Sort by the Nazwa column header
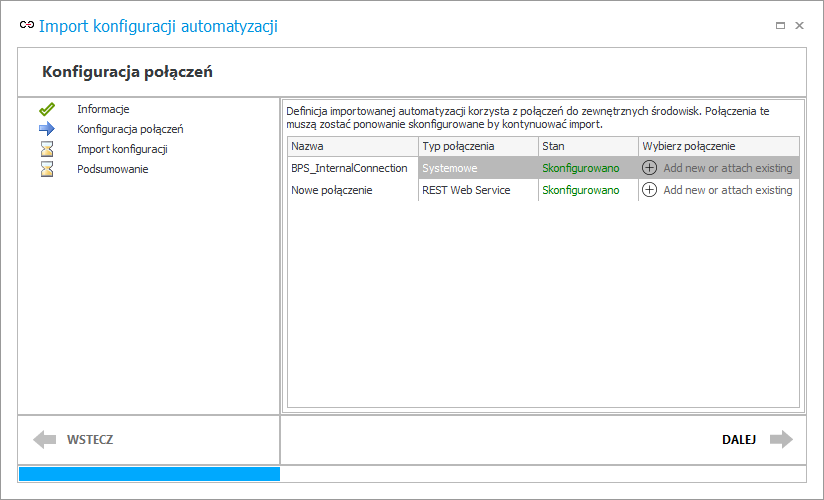The height and width of the screenshot is (500, 824). tap(353, 146)
